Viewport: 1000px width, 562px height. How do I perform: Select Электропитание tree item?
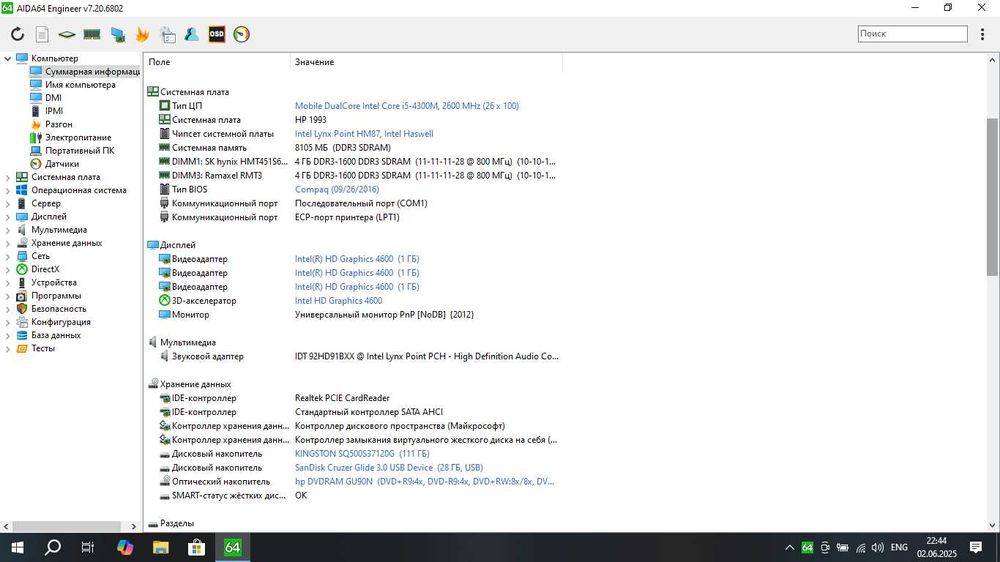pyautogui.click(x=78, y=137)
